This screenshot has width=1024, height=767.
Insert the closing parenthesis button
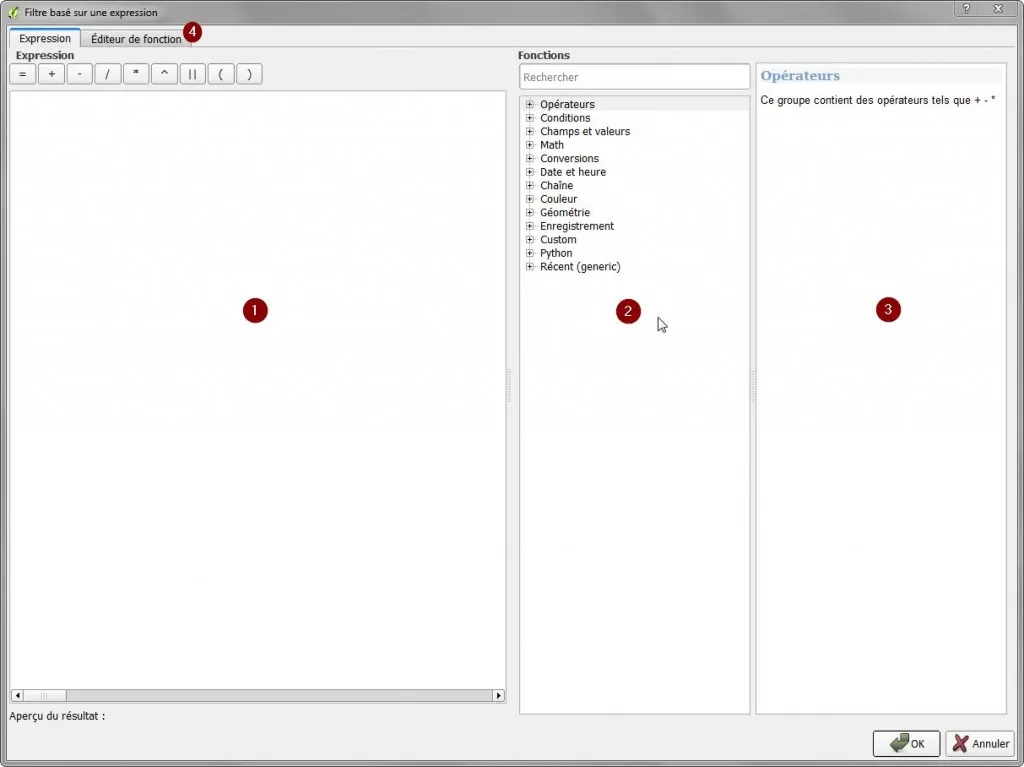point(249,74)
